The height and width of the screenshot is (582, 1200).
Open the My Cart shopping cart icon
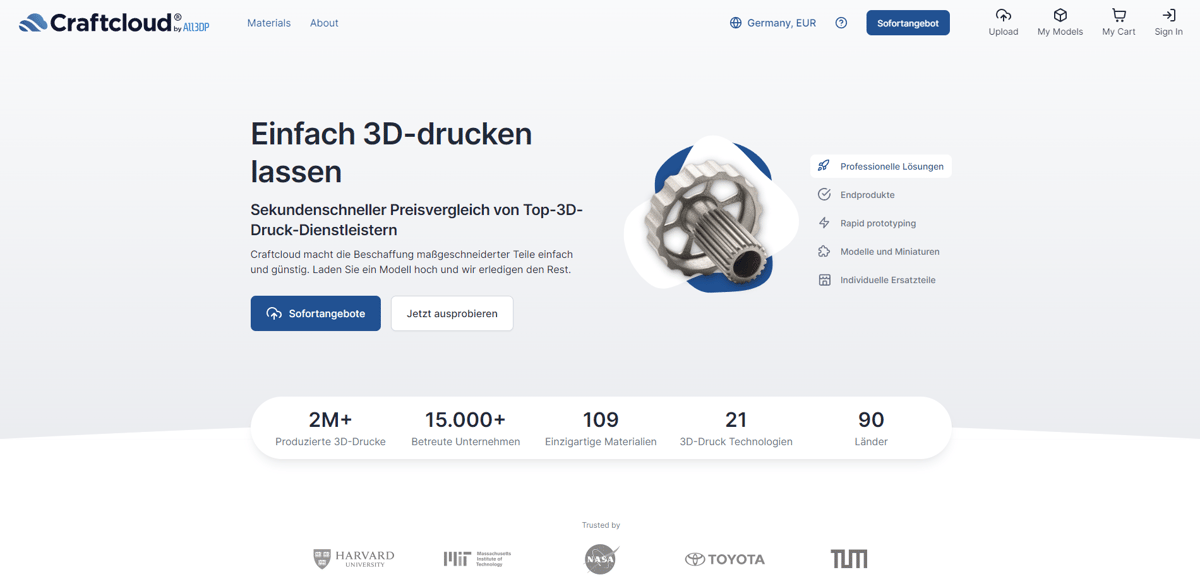[1119, 15]
